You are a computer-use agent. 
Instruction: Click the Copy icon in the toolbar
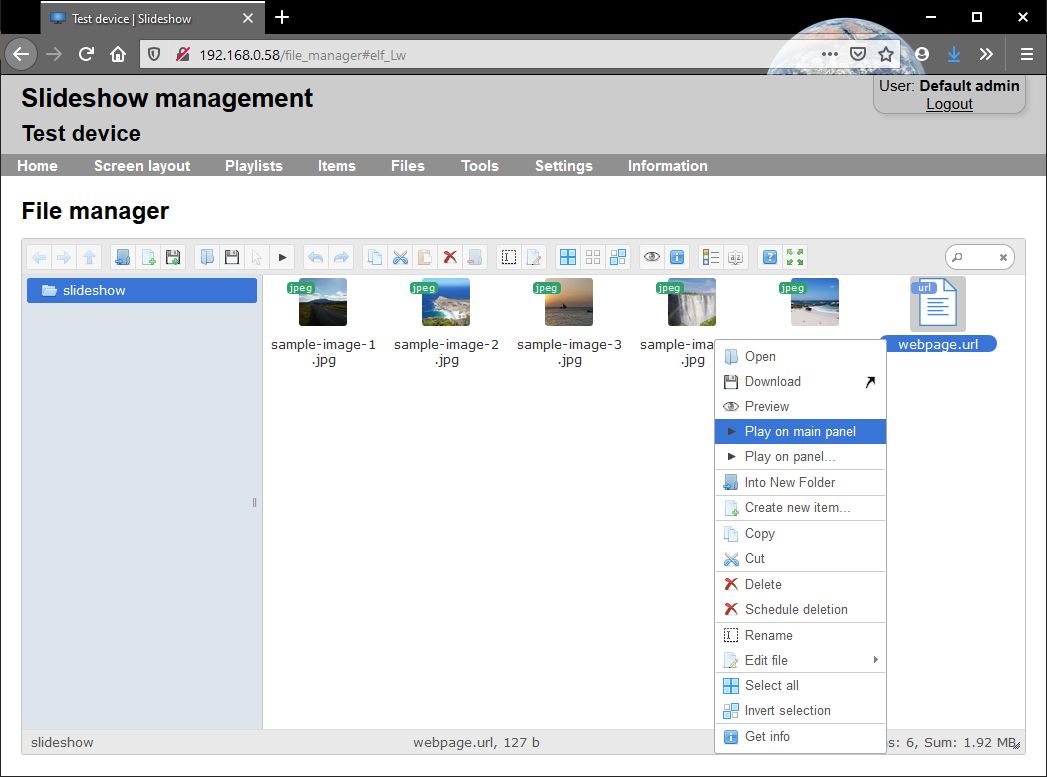(375, 258)
